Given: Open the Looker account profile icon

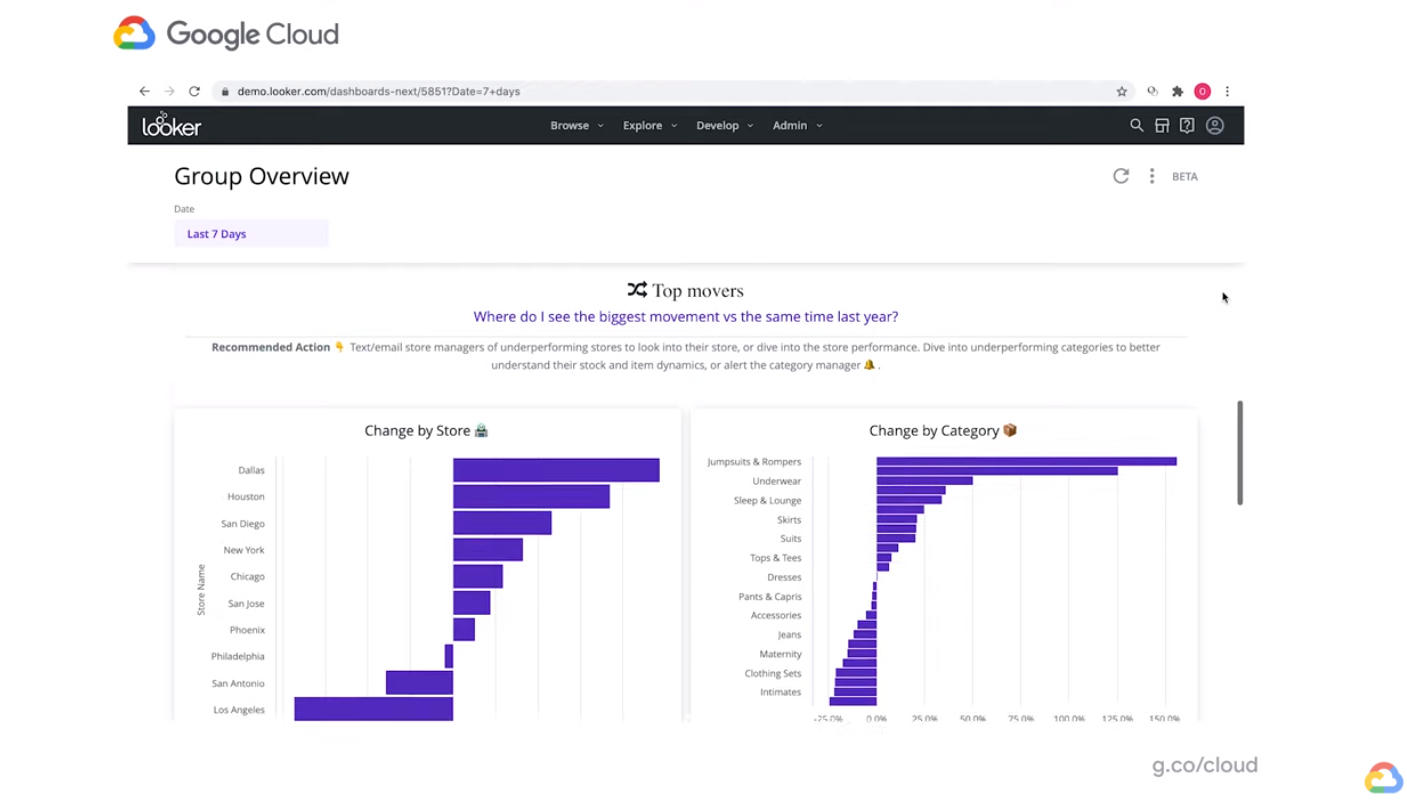Looking at the screenshot, I should [1214, 125].
